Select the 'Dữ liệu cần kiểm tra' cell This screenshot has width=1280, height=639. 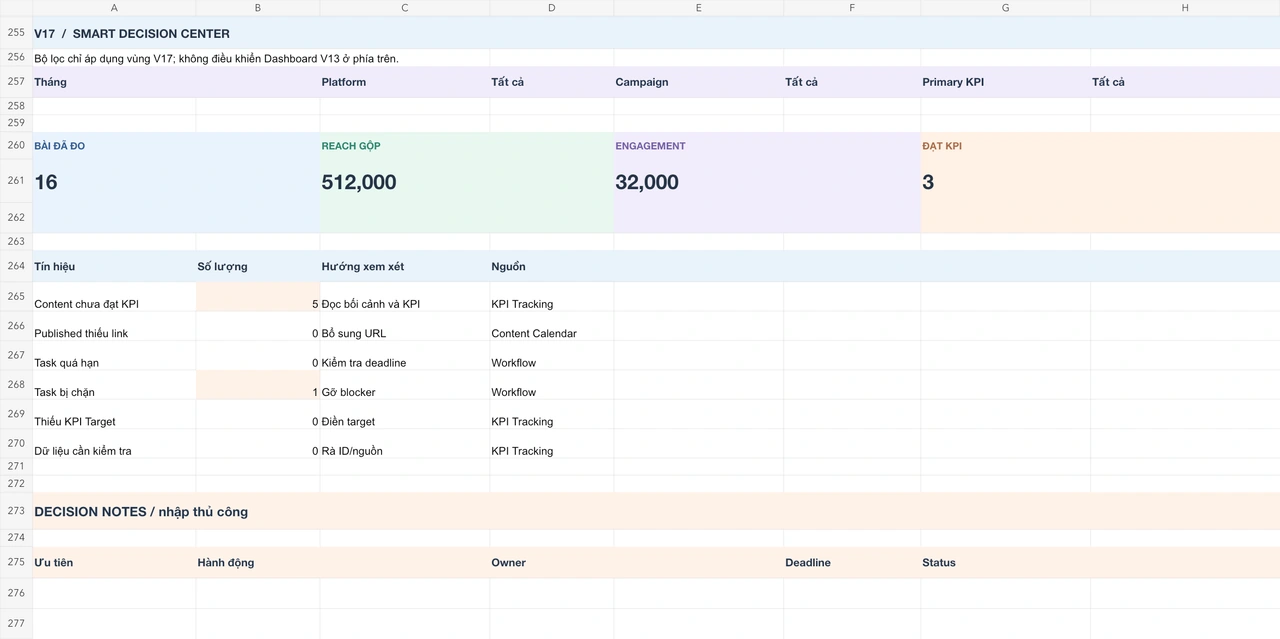click(114, 444)
